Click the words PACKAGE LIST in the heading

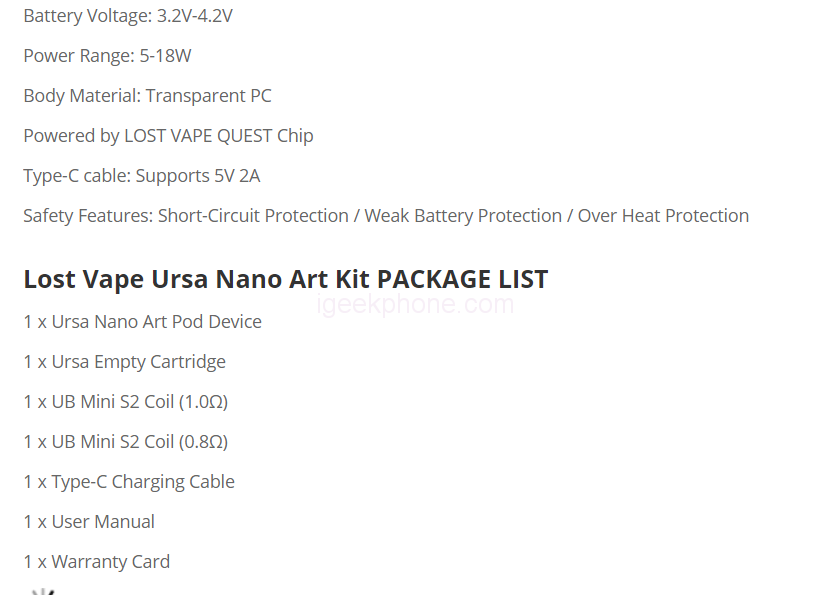pyautogui.click(x=462, y=279)
